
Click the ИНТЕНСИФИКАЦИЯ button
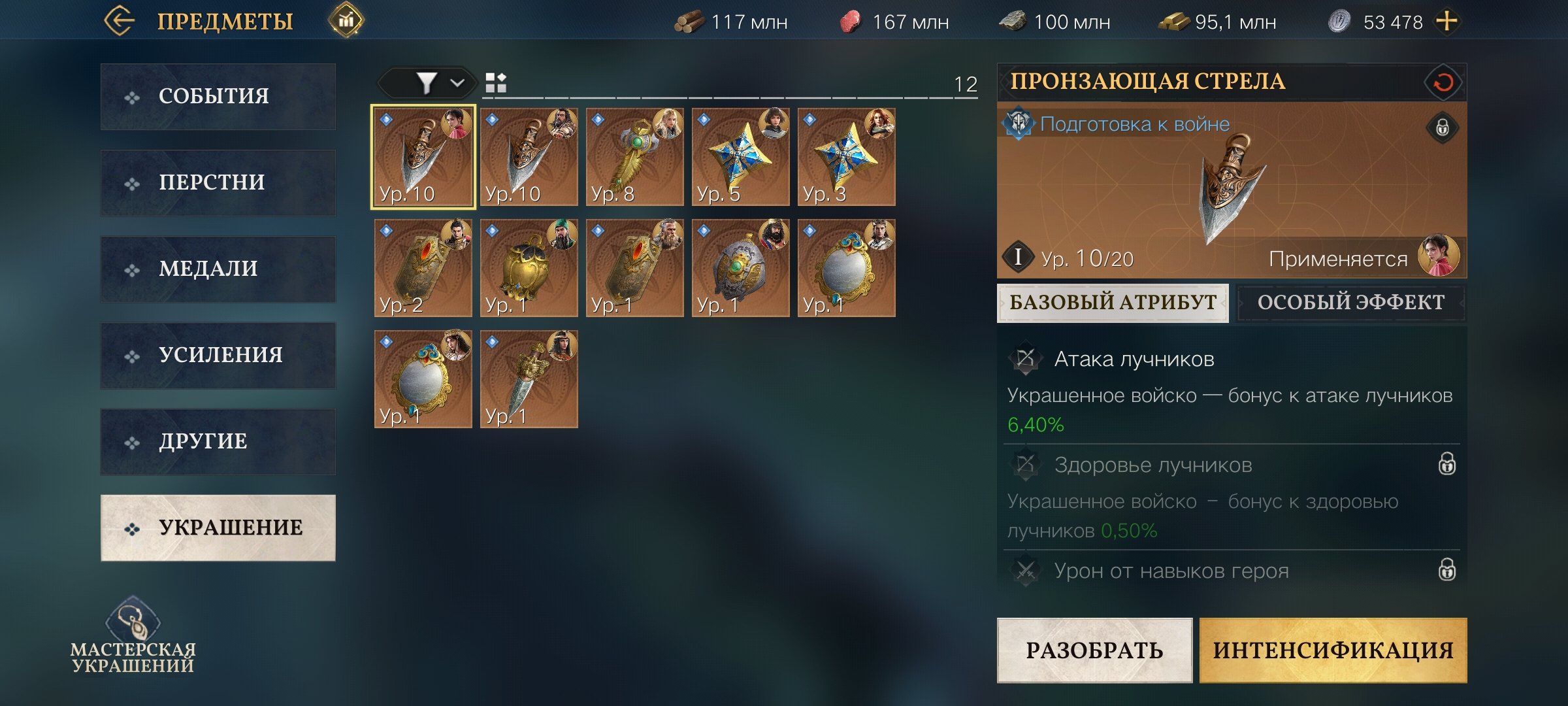point(1333,650)
